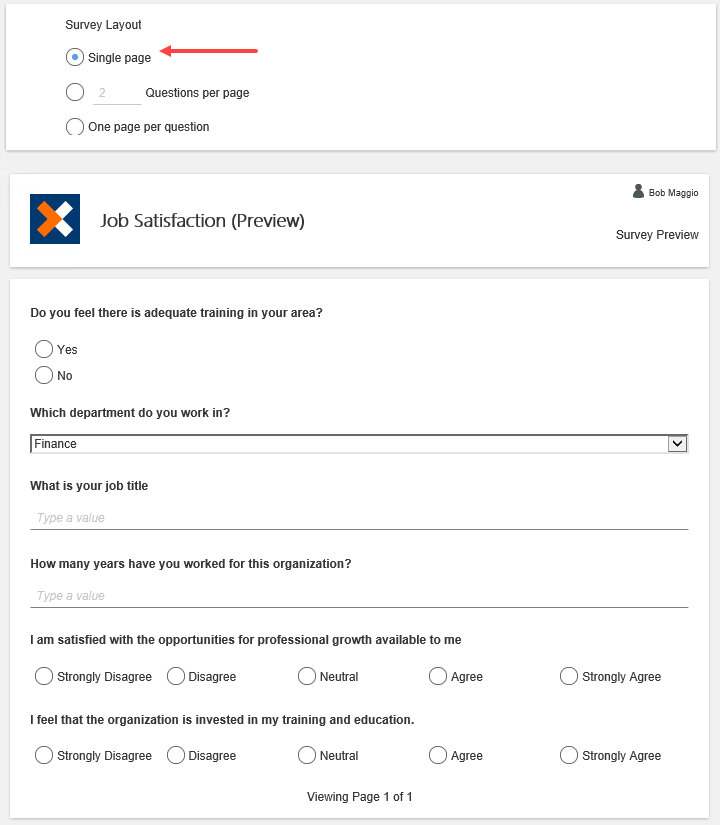
Task: Select 'One page per question' layout
Action: [x=74, y=127]
